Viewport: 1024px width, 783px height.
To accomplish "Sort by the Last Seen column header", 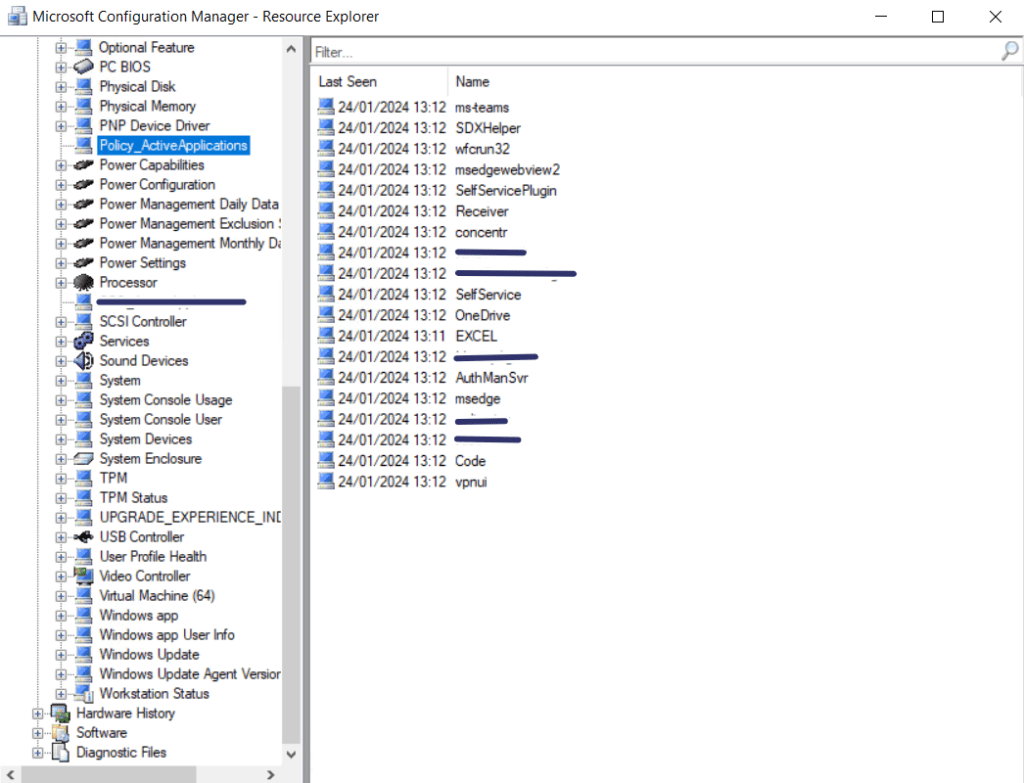I will point(348,82).
